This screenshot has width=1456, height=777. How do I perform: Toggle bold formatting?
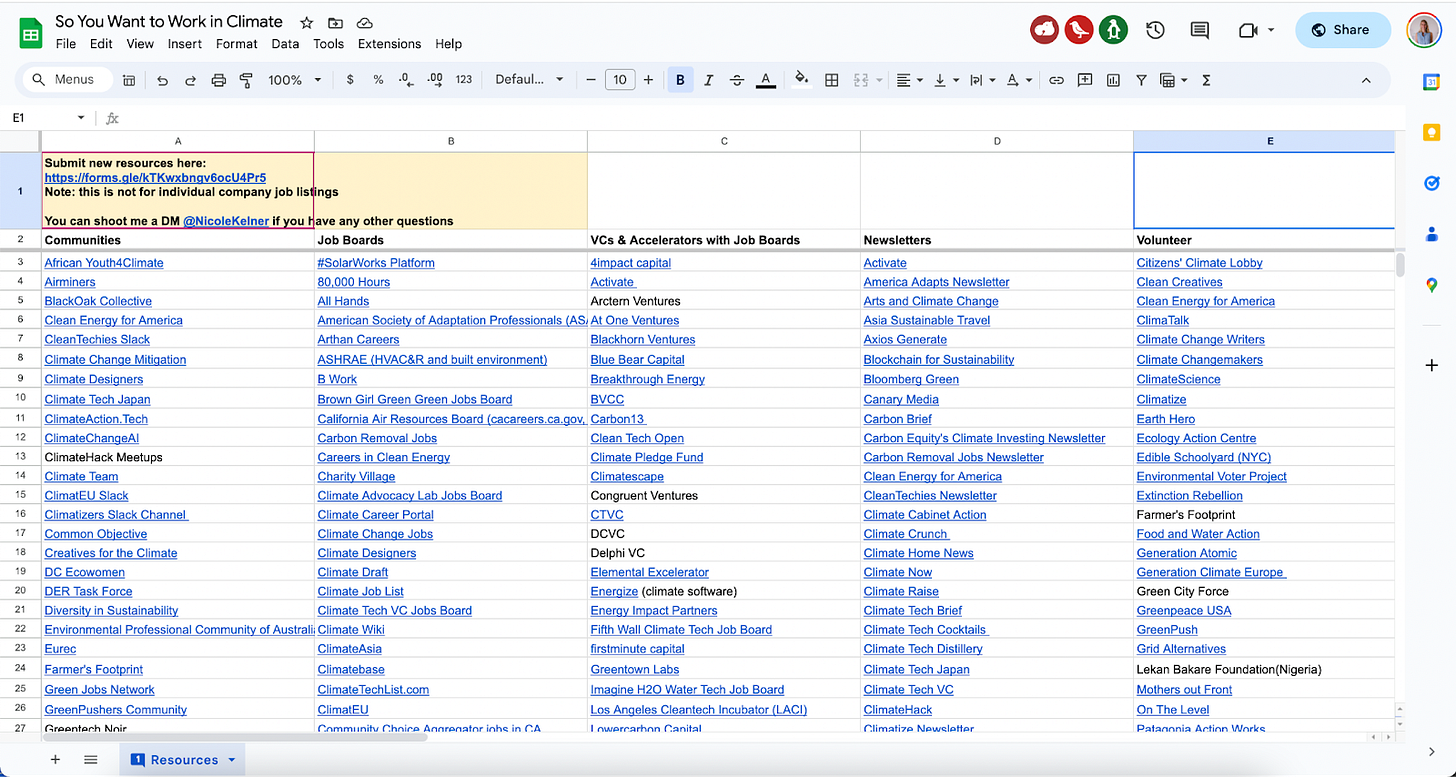click(x=680, y=80)
